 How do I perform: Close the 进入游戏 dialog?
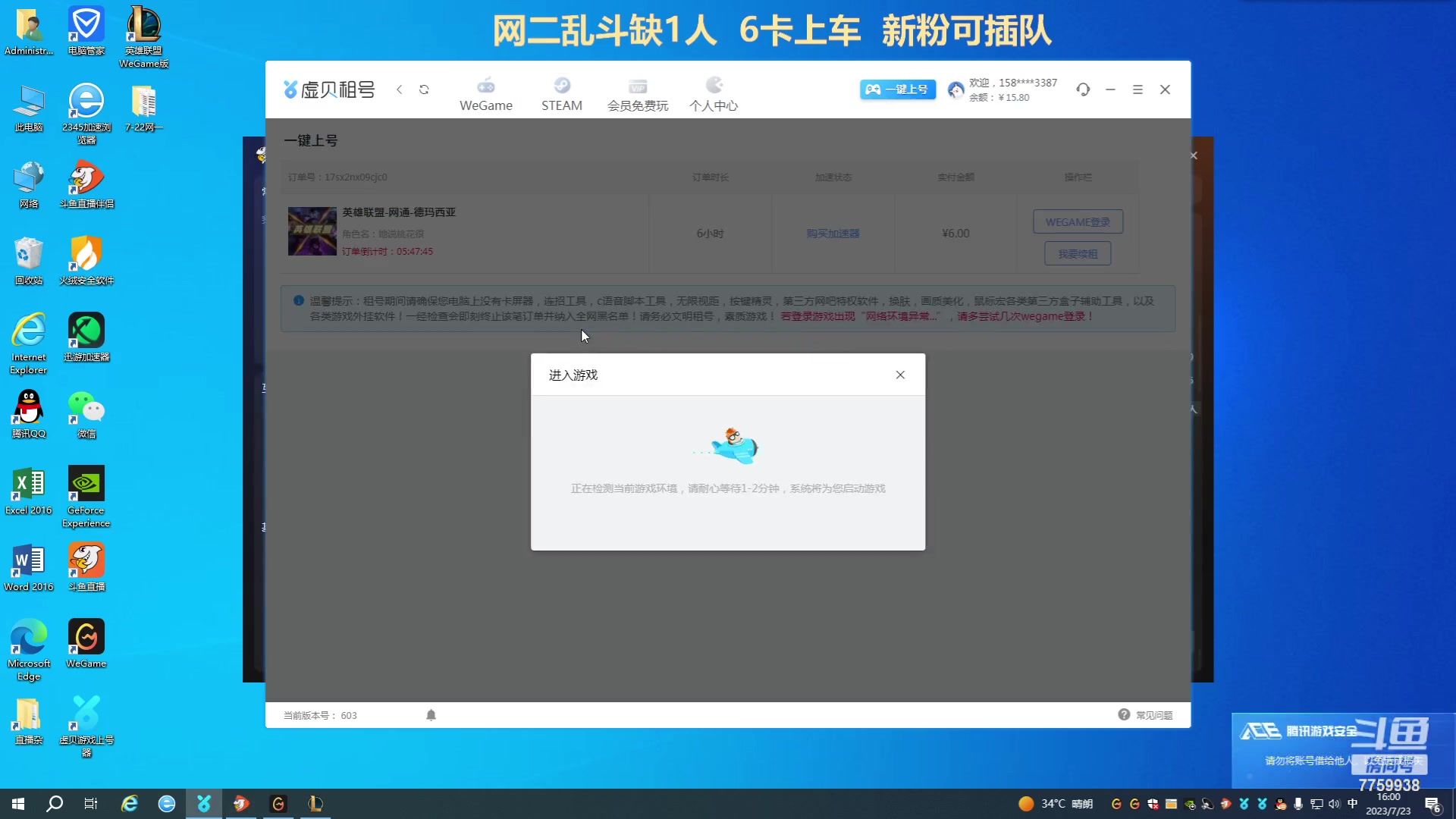tap(900, 375)
